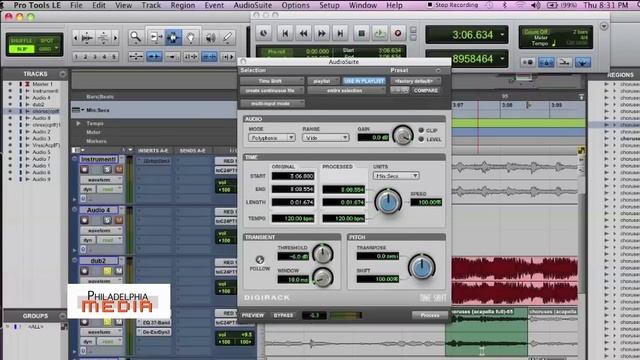Mute the dub2 track
Screen dimensions: 640x360
[x=119, y=271]
